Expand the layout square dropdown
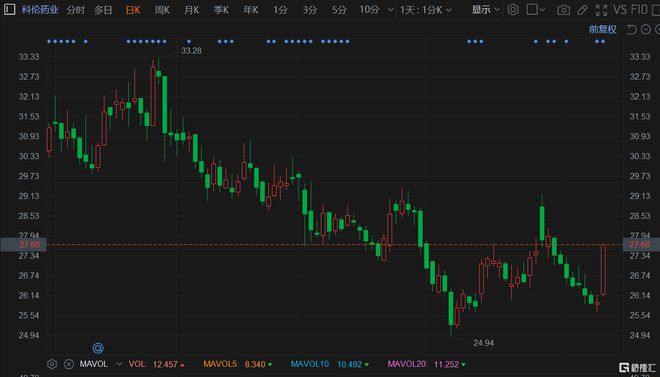Image resolution: width=660 pixels, height=377 pixels. [x=536, y=10]
